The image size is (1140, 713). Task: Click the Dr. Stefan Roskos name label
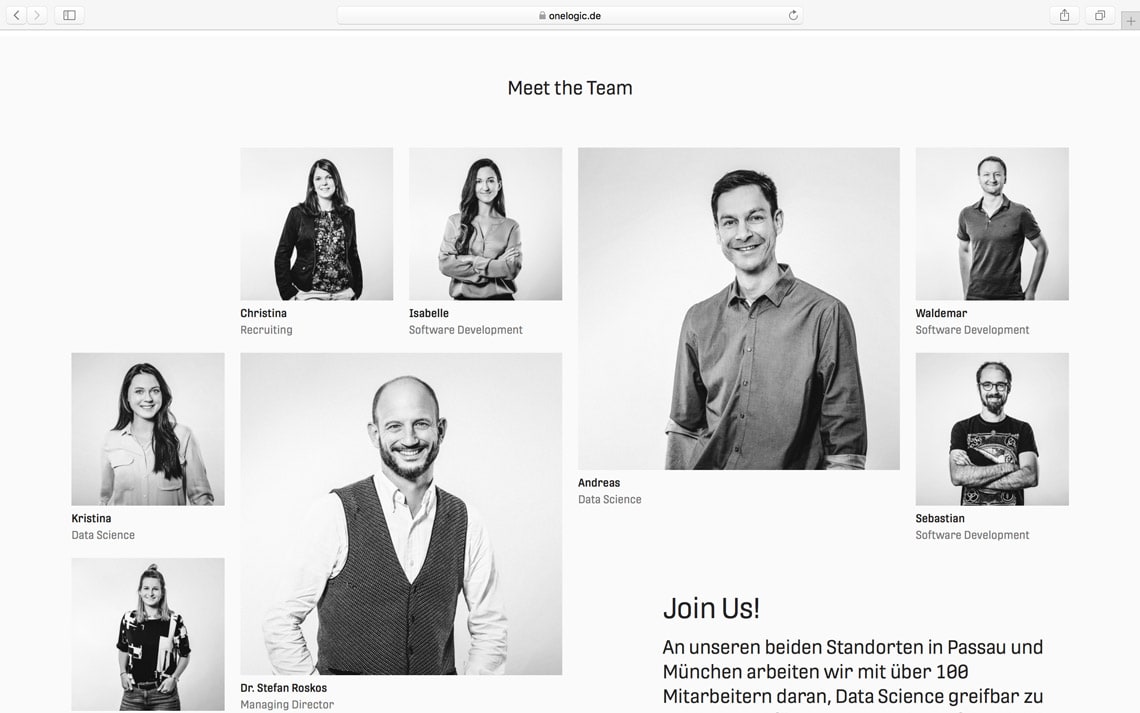284,688
